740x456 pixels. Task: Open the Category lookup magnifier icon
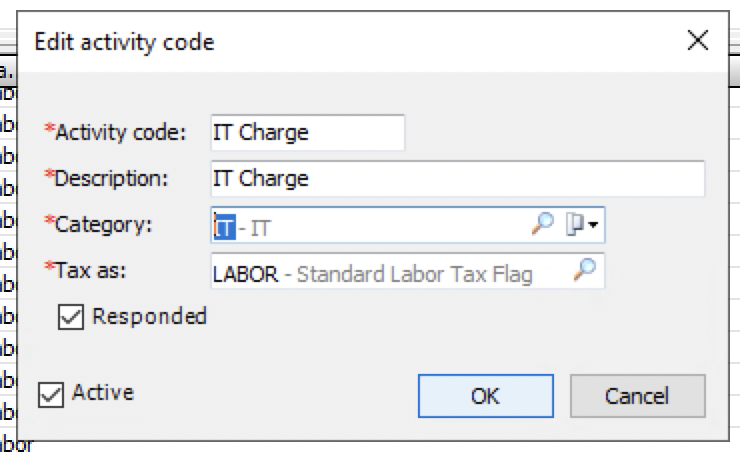(x=542, y=224)
